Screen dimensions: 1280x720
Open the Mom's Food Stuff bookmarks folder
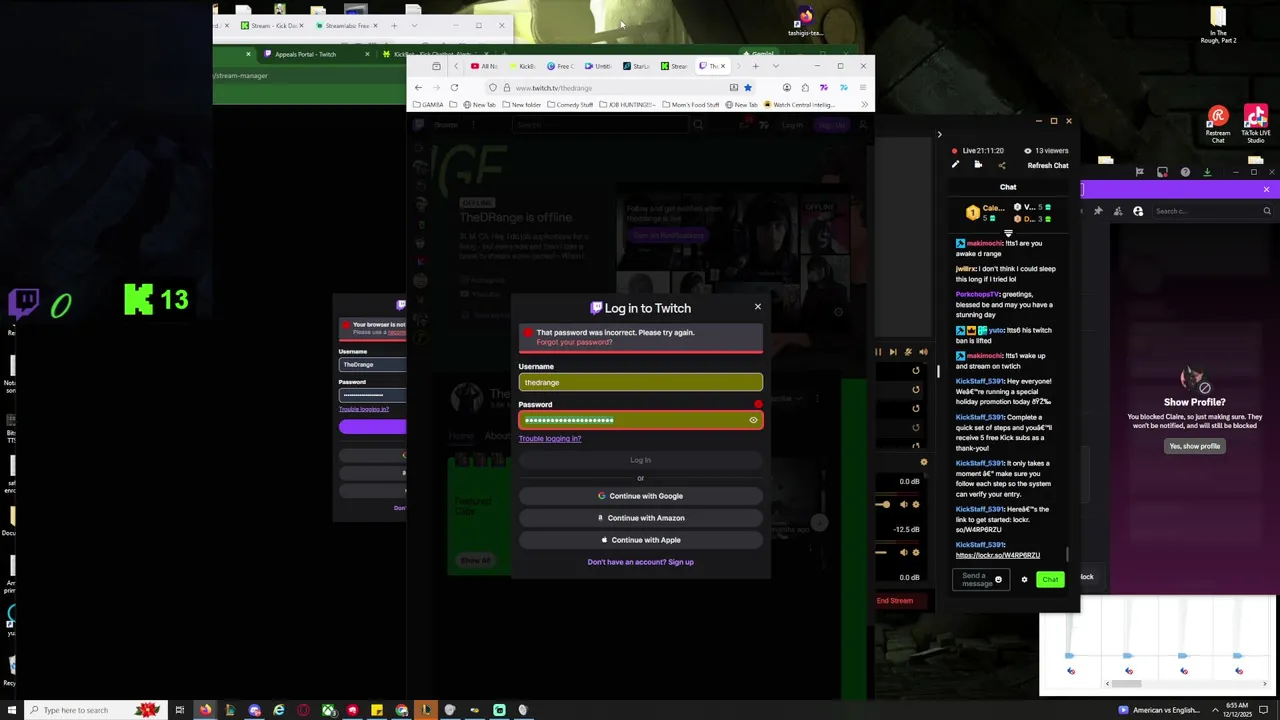pyautogui.click(x=691, y=104)
